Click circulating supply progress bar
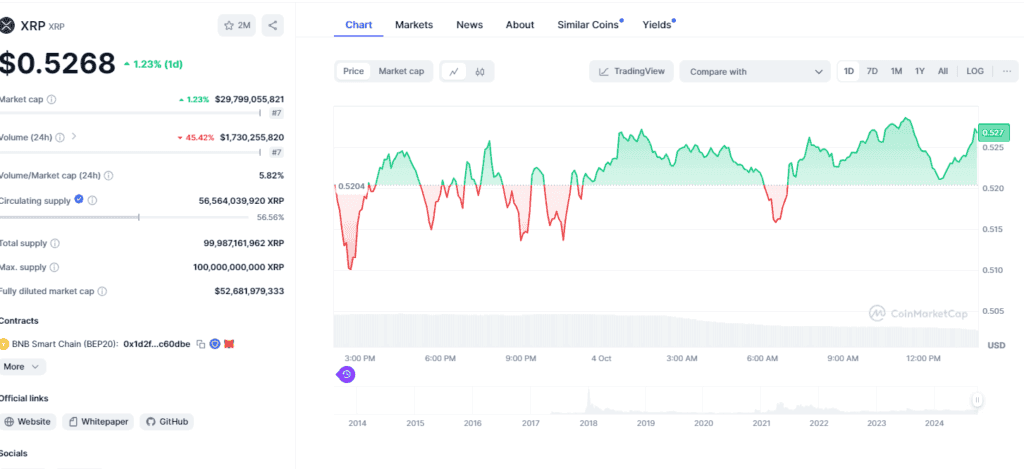 (124, 217)
